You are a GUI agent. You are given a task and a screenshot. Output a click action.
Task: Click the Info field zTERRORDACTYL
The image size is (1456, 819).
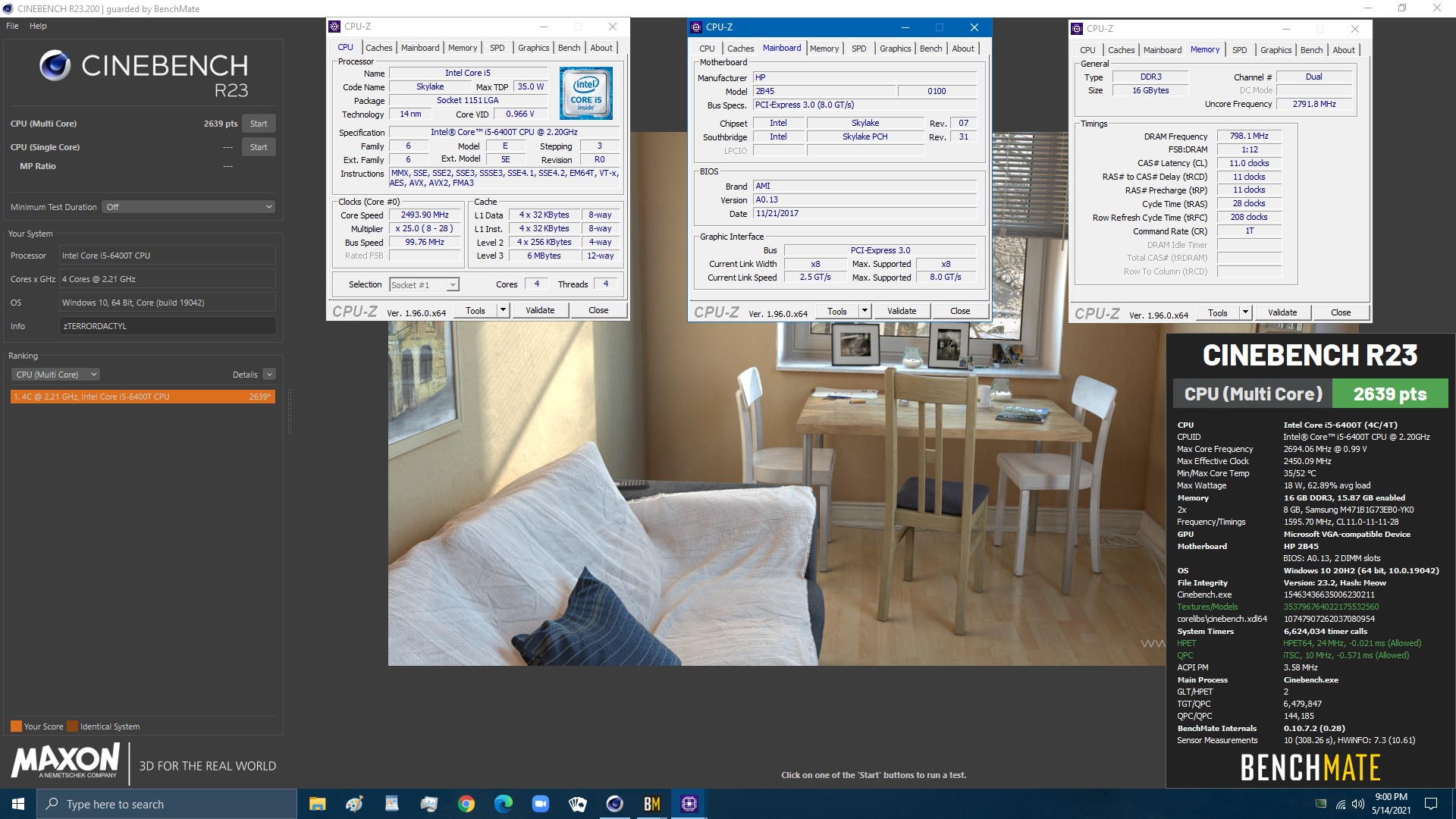coord(168,326)
